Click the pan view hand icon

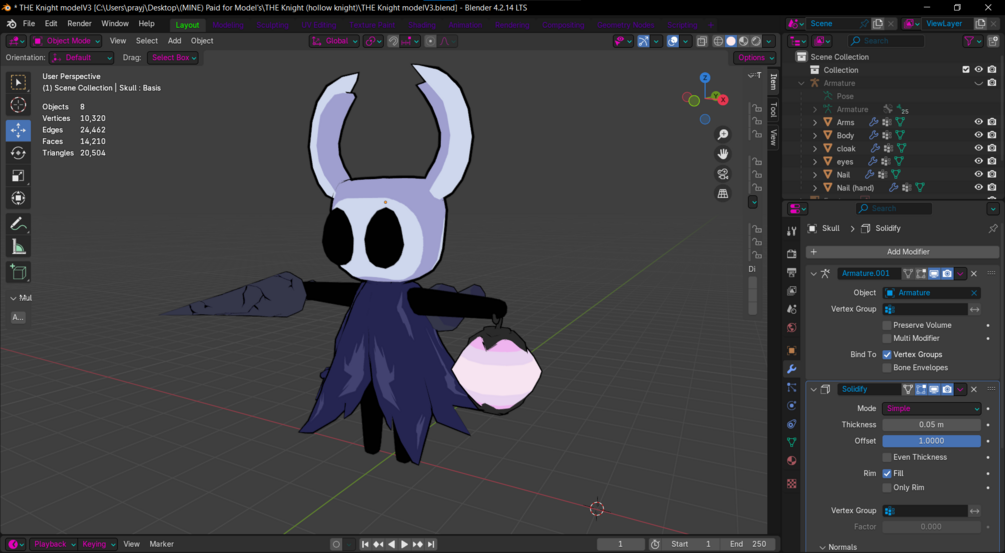[x=723, y=154]
